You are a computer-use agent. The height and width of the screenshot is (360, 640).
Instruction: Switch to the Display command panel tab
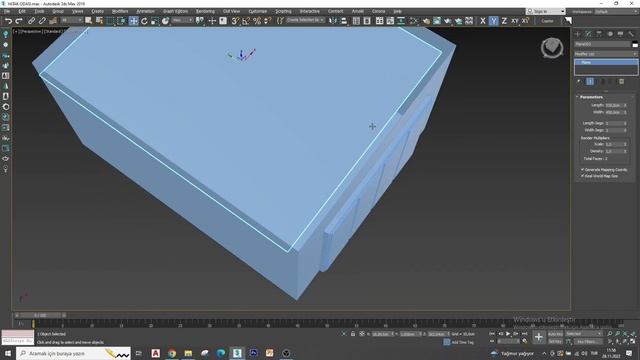point(620,34)
